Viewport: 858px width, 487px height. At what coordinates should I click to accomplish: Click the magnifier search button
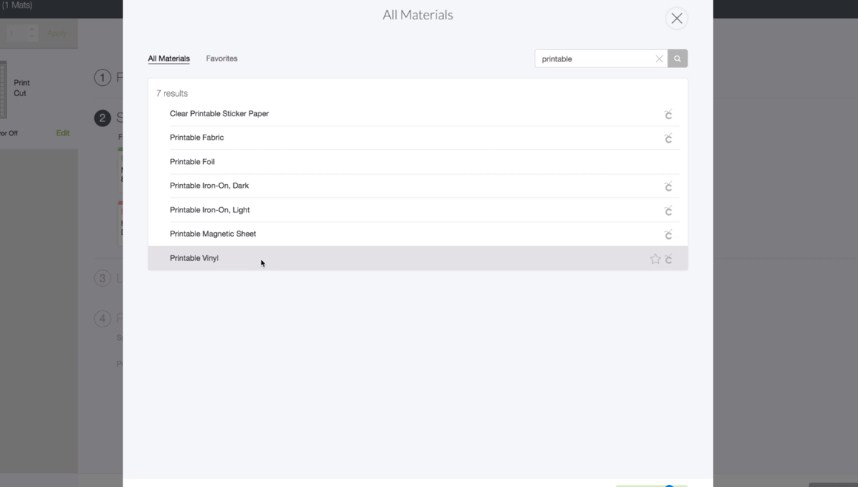click(x=677, y=59)
